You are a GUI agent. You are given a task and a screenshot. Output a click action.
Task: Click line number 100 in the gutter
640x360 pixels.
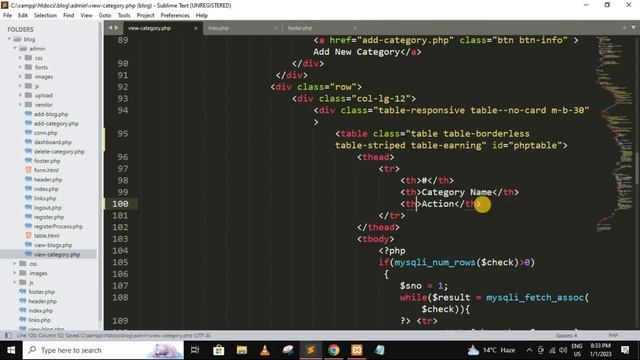(x=120, y=204)
